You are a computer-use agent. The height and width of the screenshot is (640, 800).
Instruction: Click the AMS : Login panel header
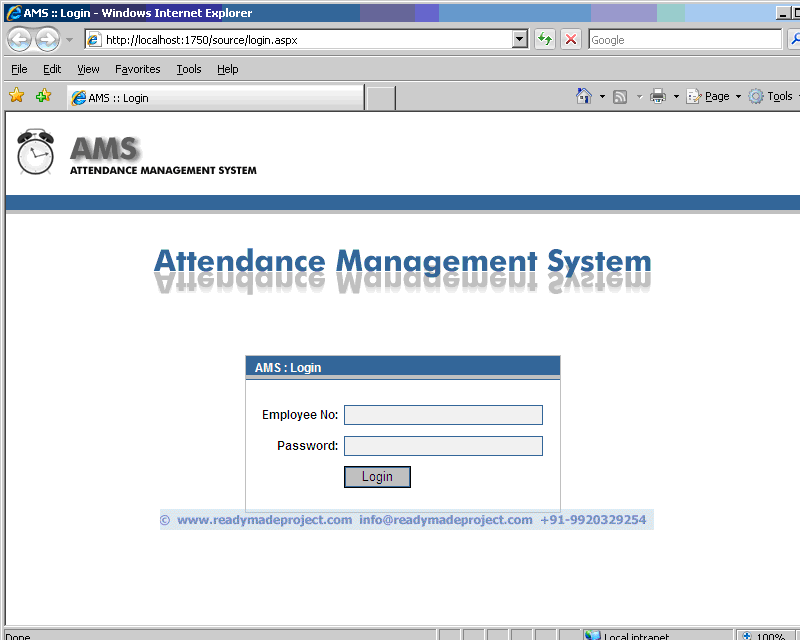pyautogui.click(x=403, y=367)
